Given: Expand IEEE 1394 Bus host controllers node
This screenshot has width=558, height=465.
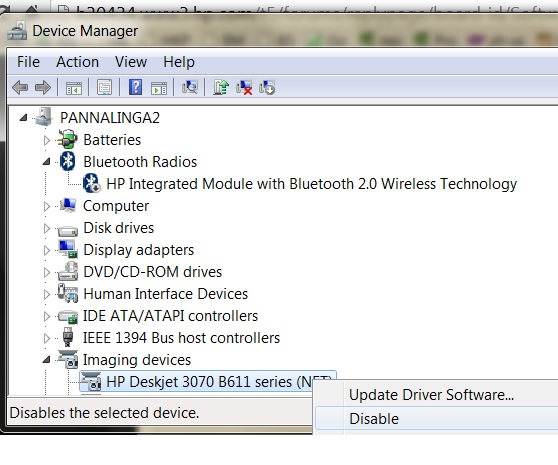Looking at the screenshot, I should click(47, 338).
